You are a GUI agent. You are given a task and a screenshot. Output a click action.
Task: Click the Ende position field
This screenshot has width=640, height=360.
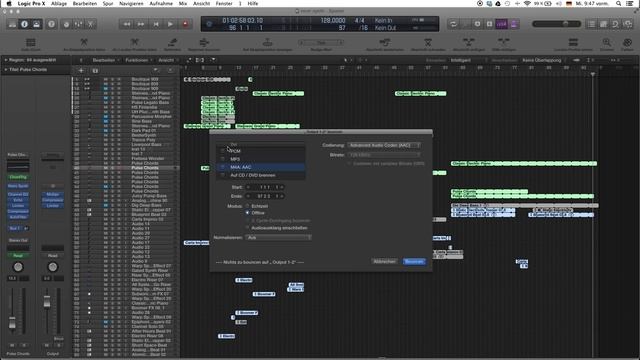265,196
